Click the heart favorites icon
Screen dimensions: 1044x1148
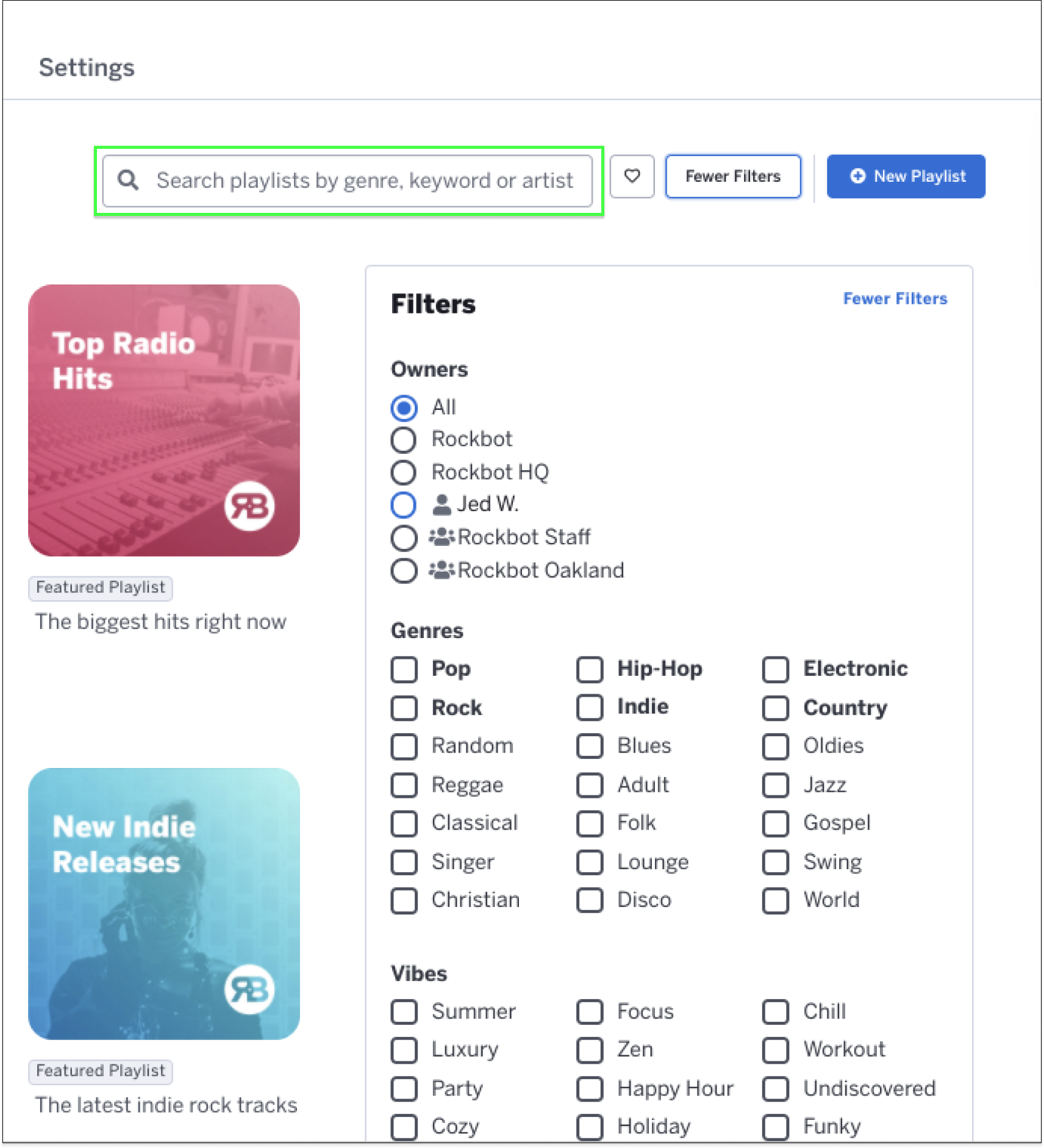[632, 178]
